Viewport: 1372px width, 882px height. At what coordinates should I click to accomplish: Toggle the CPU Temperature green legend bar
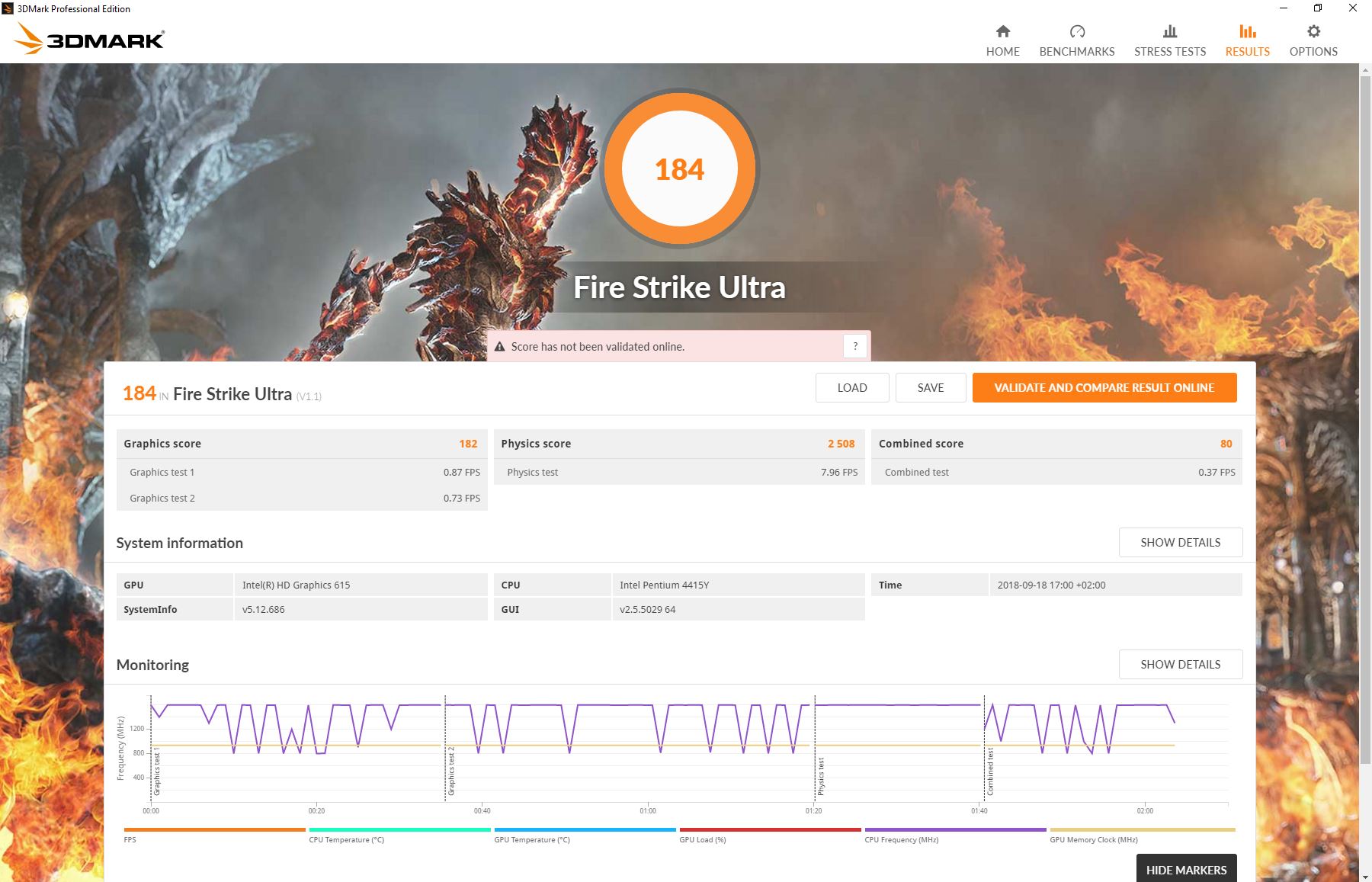pyautogui.click(x=399, y=829)
